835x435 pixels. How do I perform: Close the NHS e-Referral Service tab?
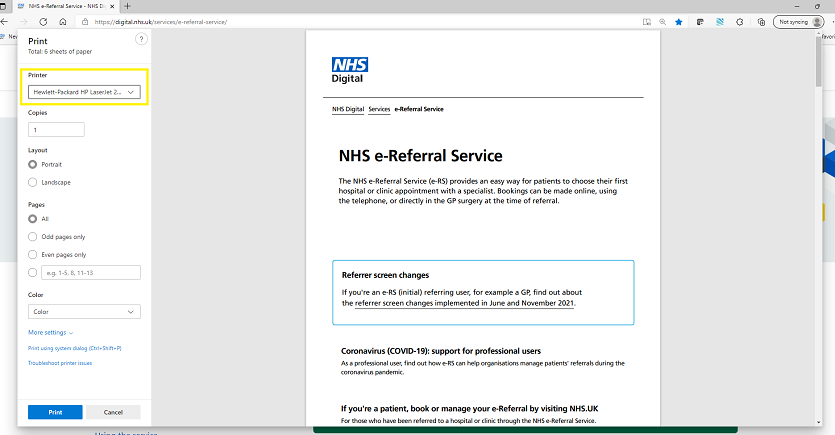[x=112, y=6]
